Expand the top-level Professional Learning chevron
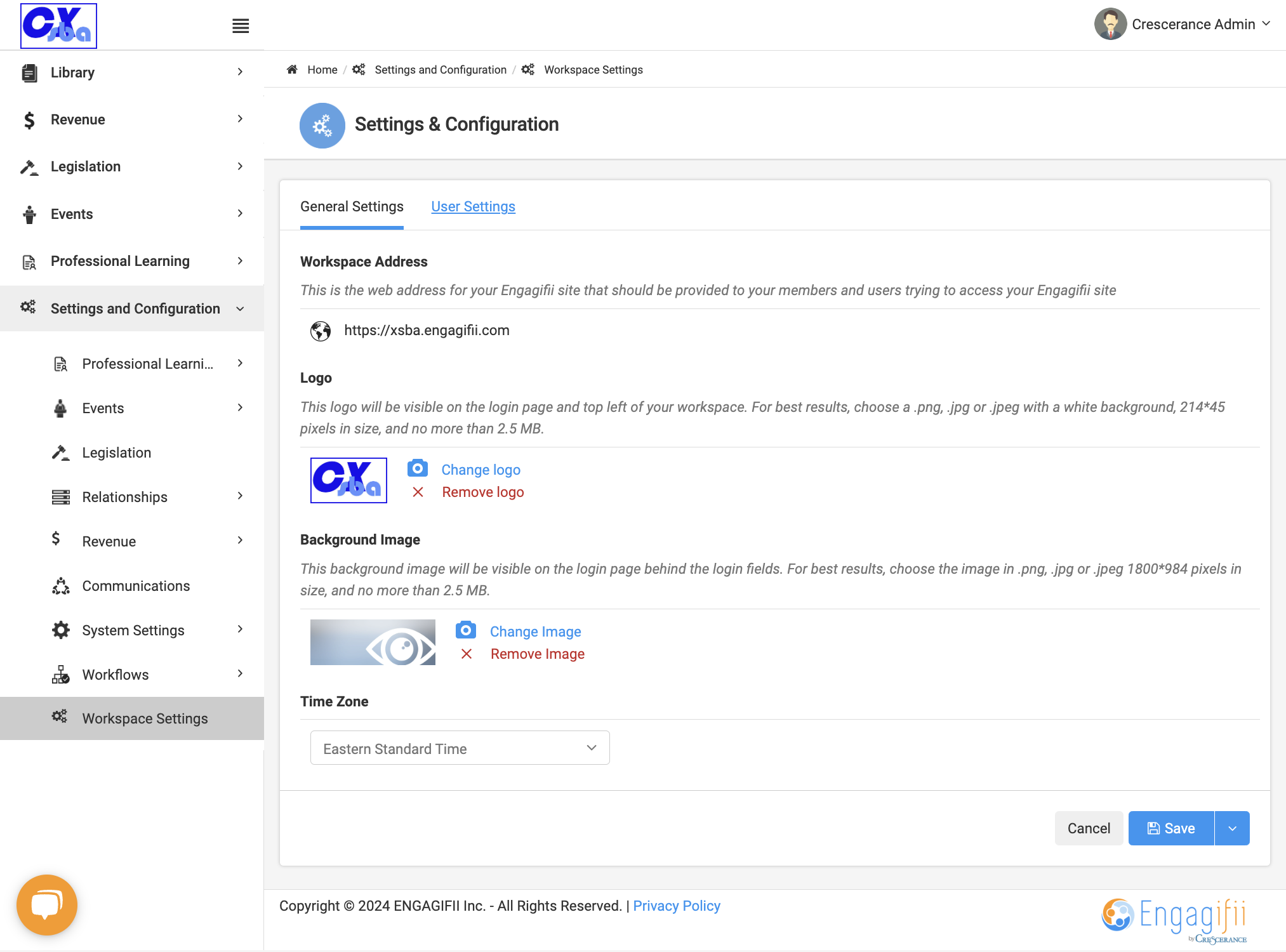The width and height of the screenshot is (1286, 952). (x=240, y=261)
